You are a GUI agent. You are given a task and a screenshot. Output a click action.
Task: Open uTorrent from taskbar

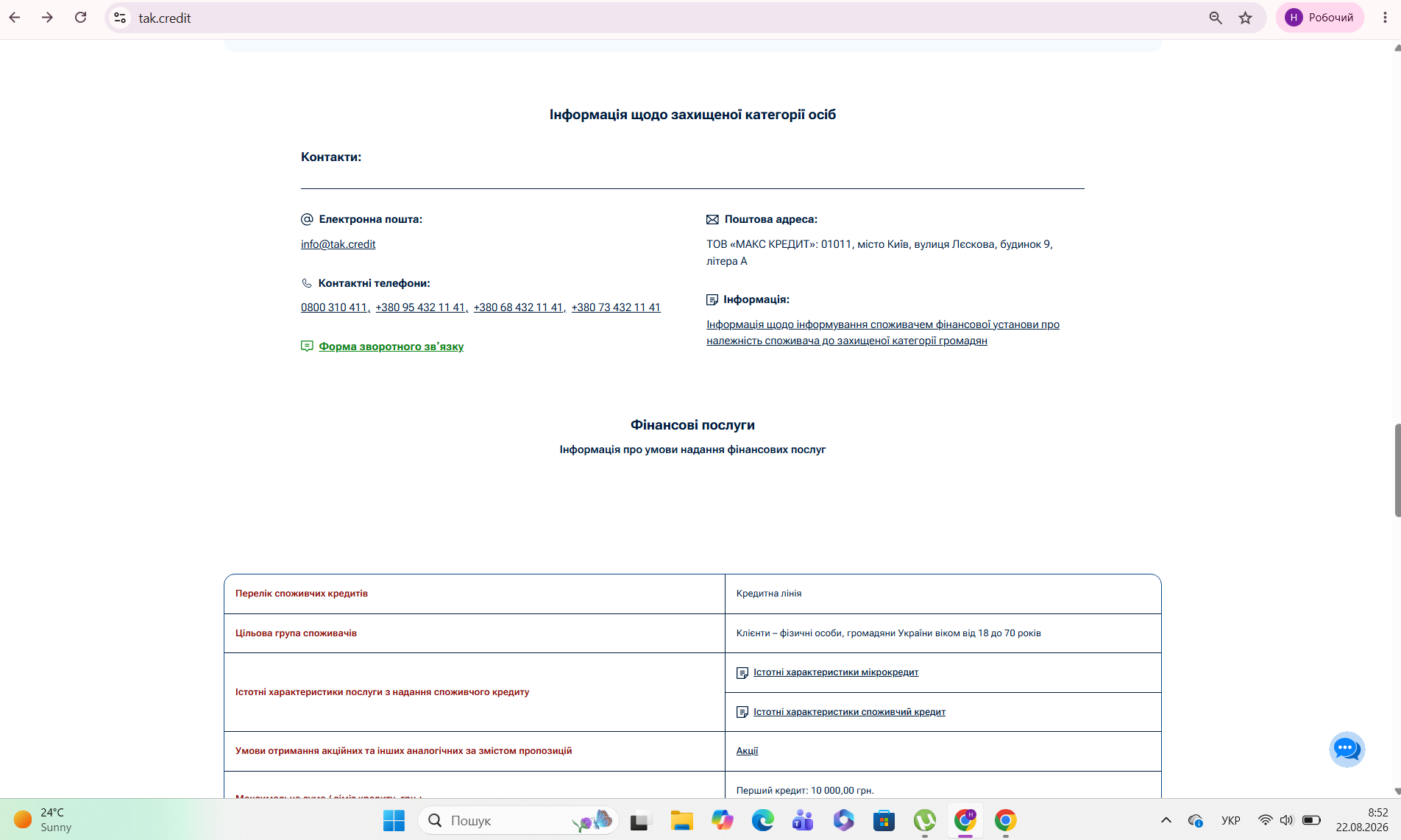pos(924,820)
